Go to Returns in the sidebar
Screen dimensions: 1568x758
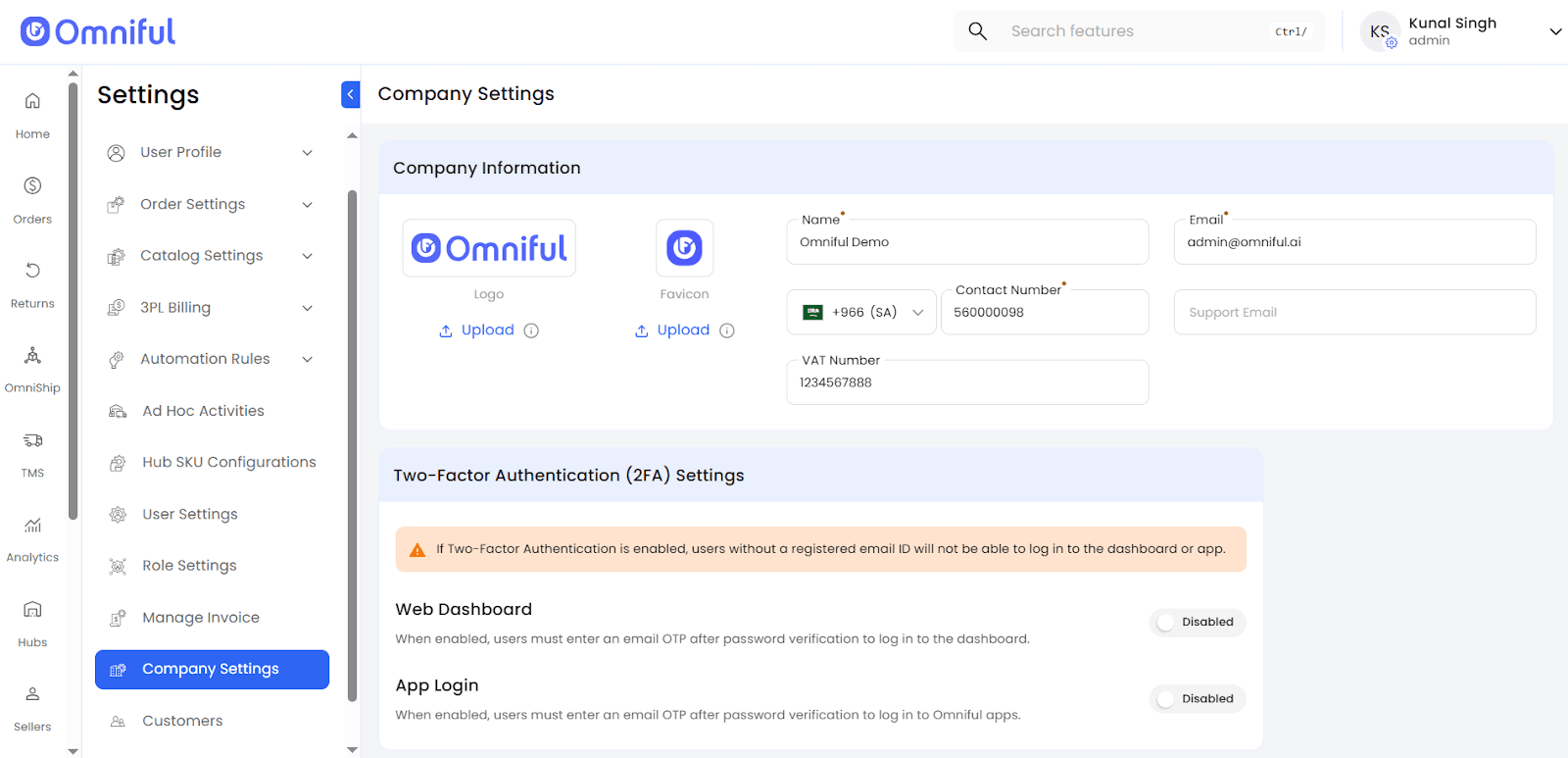pyautogui.click(x=32, y=282)
